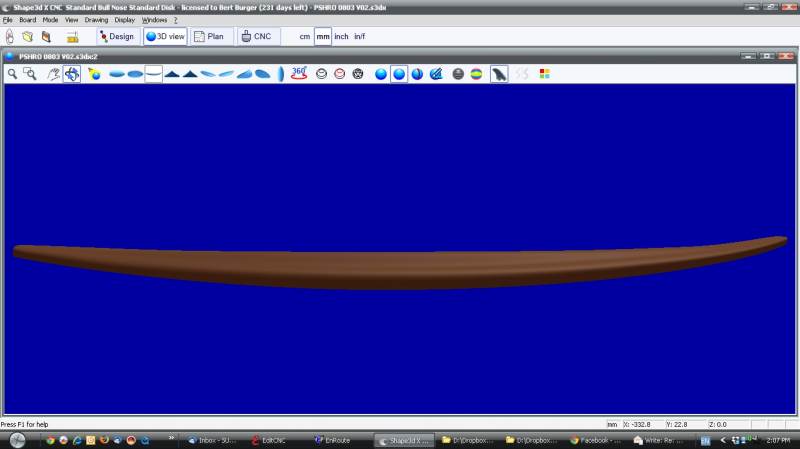Open the CNC mode button

[257, 36]
